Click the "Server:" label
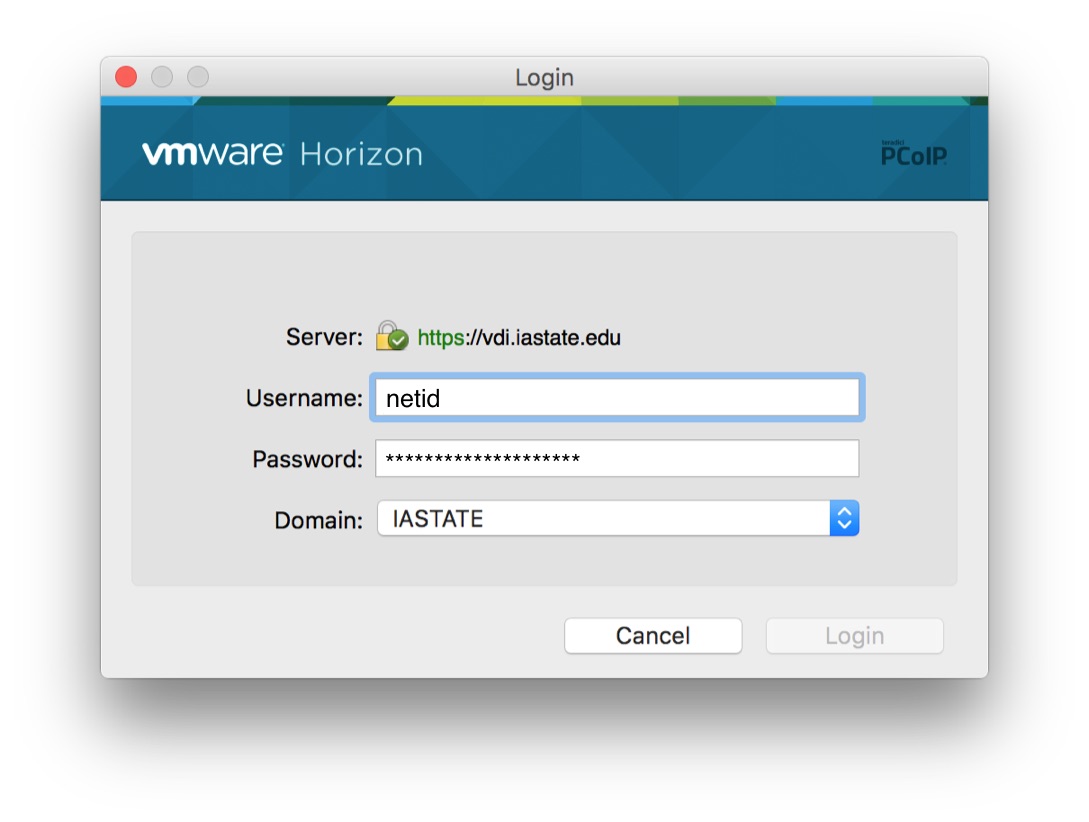Image resolution: width=1089 pixels, height=822 pixels. [x=324, y=337]
